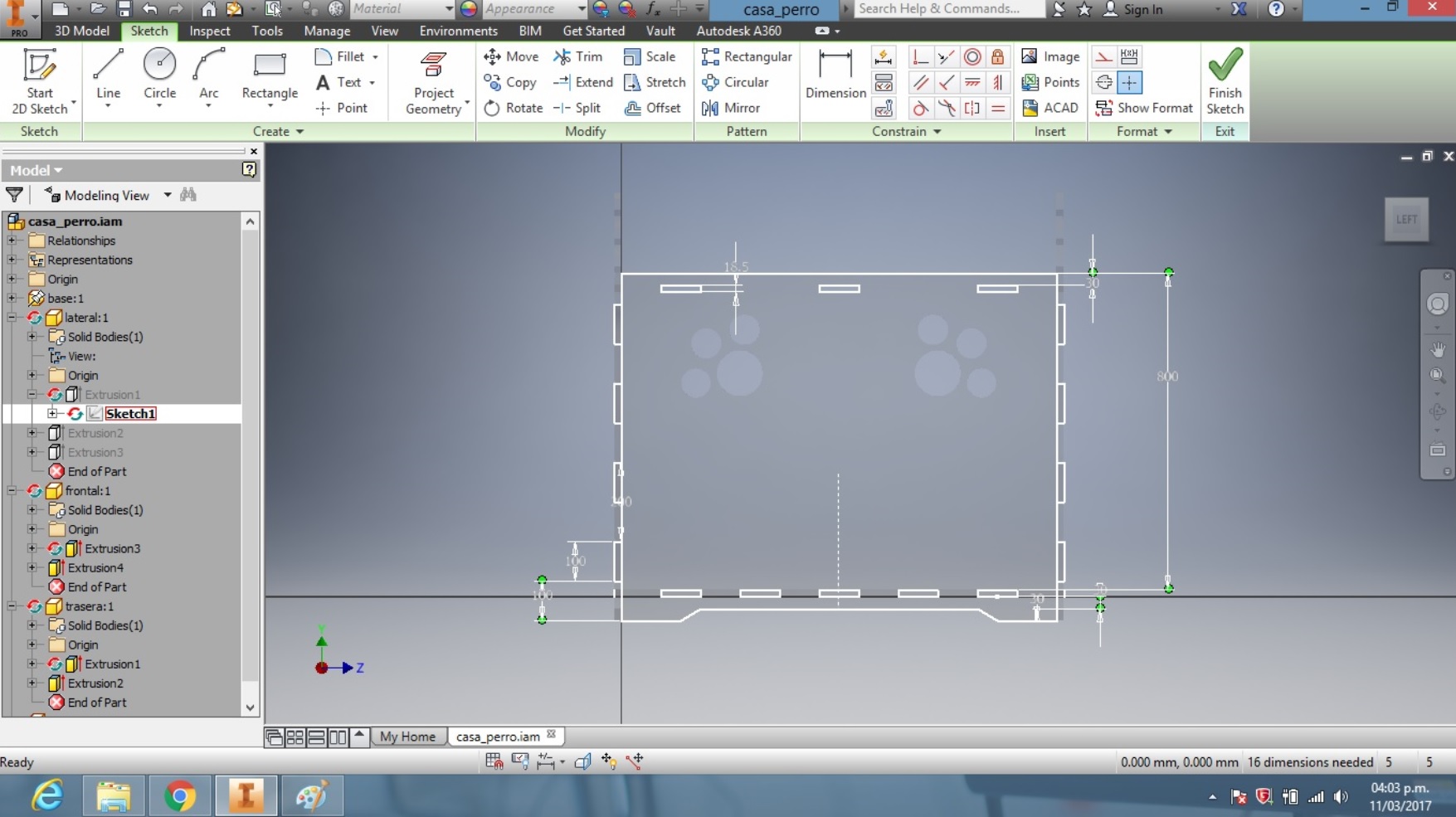Click Finish Sketch
The height and width of the screenshot is (817, 1456).
(1225, 80)
